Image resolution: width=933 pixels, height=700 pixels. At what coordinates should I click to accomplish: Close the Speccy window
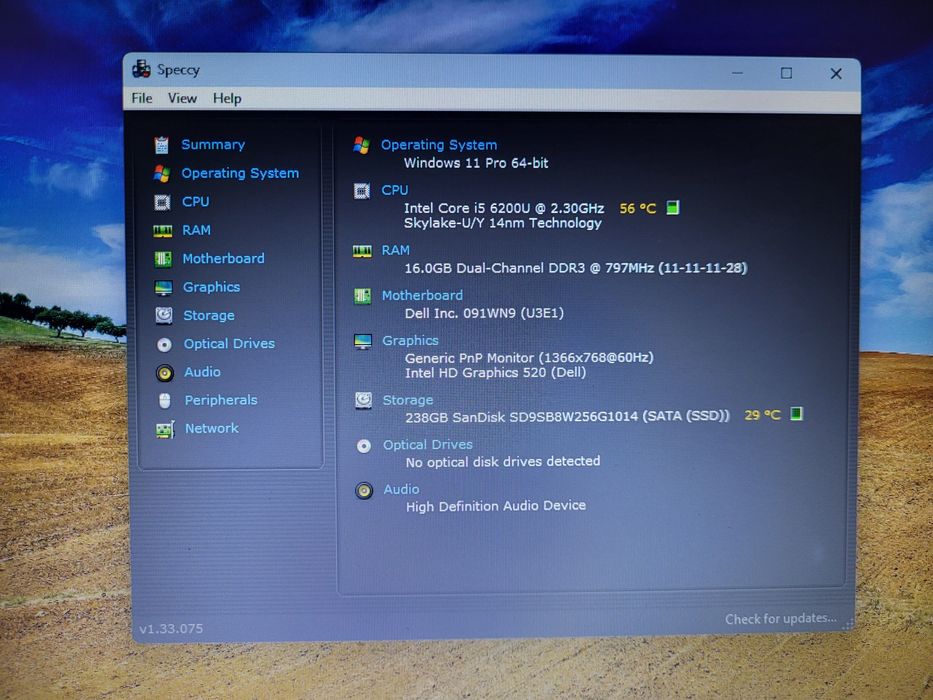click(x=836, y=73)
